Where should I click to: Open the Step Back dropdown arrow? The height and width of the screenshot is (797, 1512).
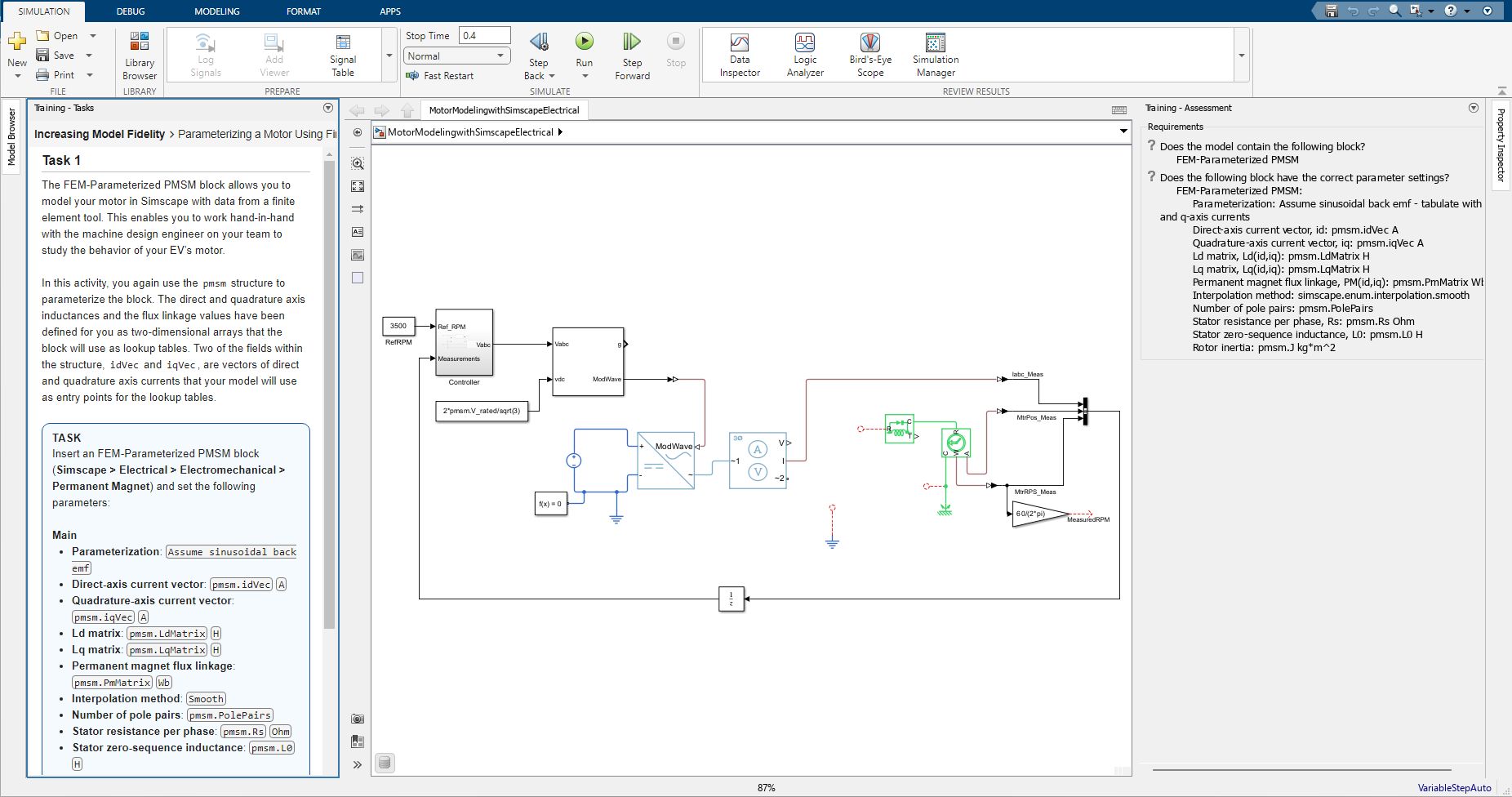click(550, 75)
